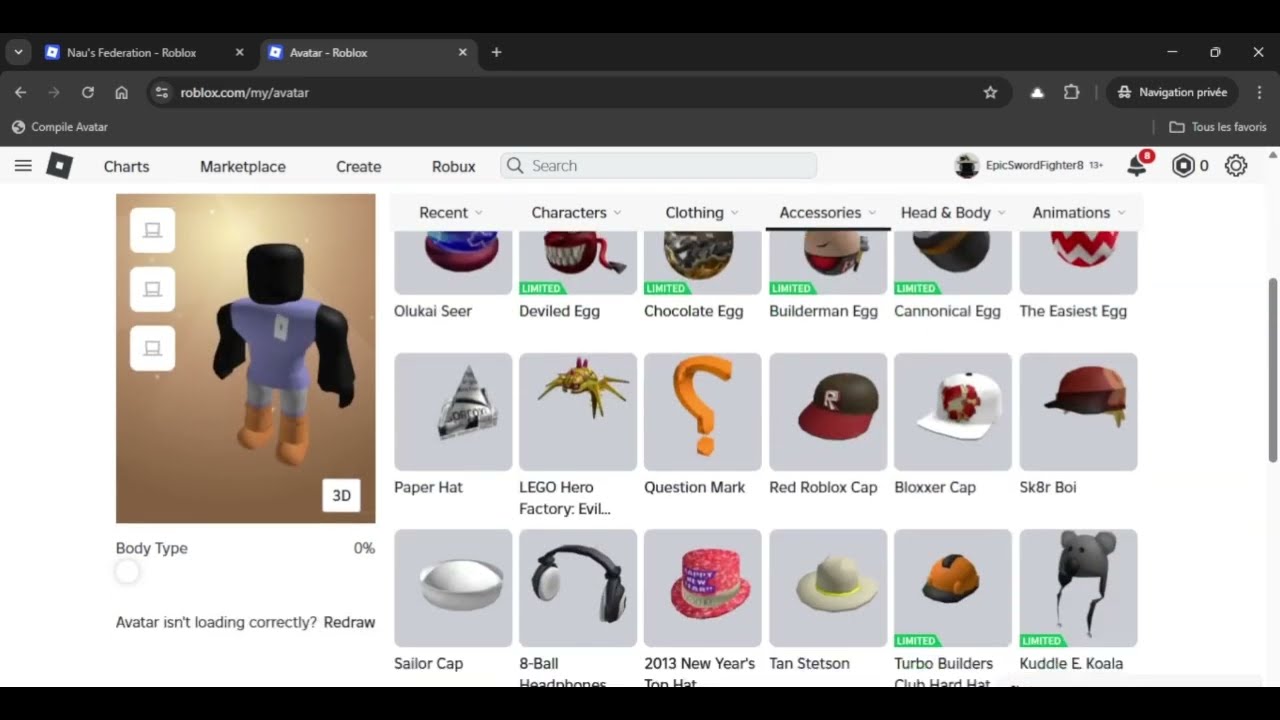Screen dimensions: 1280x720
Task: Open the tab search dropdown arrow
Action: point(18,52)
